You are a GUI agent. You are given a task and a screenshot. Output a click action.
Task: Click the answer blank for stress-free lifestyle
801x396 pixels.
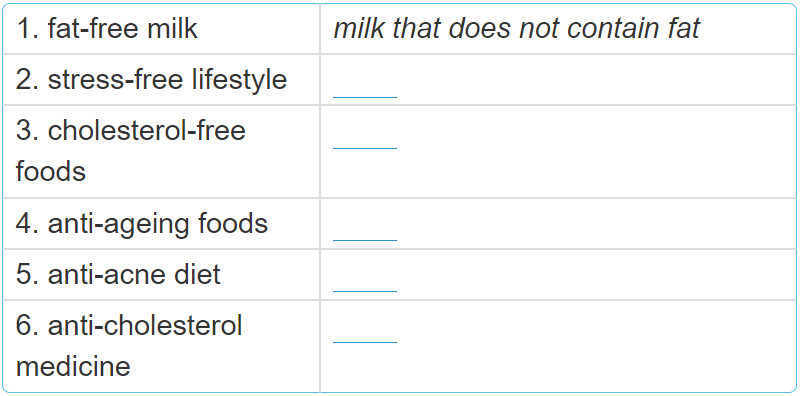point(365,87)
